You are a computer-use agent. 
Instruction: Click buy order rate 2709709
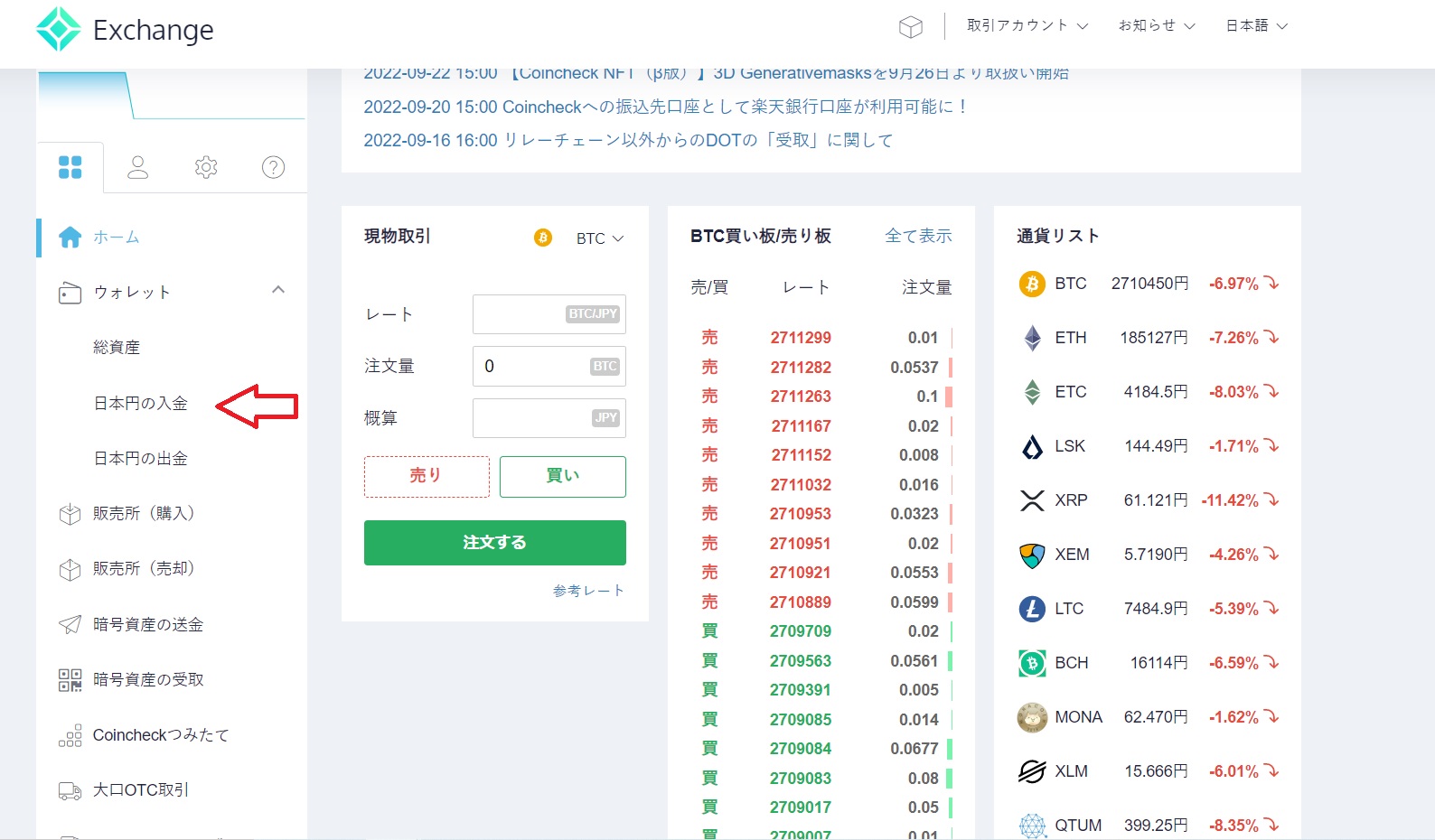(x=801, y=631)
